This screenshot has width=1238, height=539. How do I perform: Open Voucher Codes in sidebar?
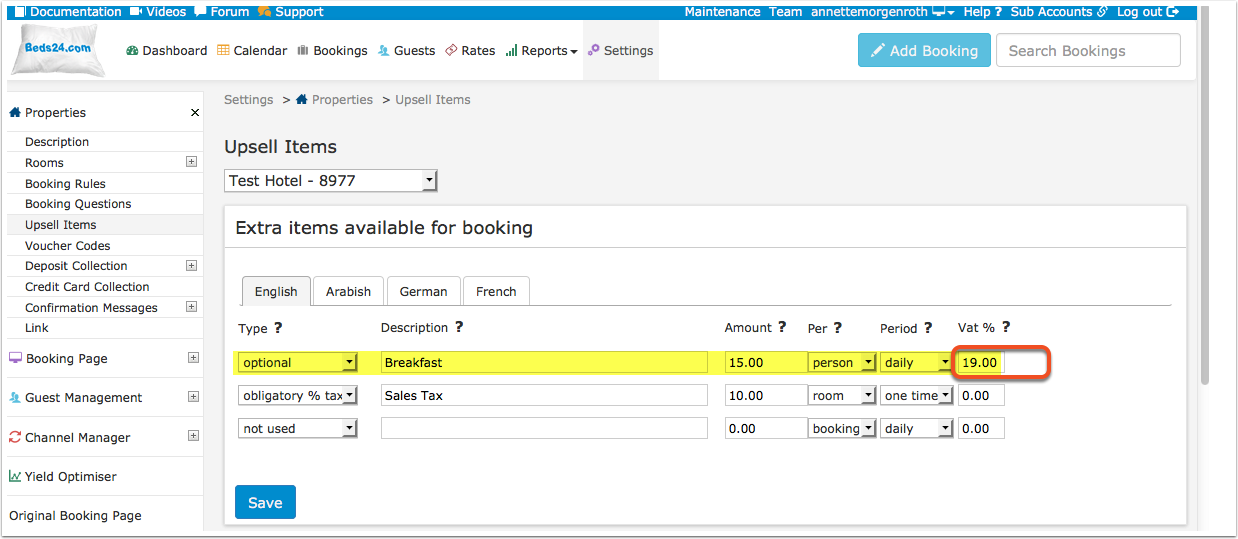[x=68, y=246]
